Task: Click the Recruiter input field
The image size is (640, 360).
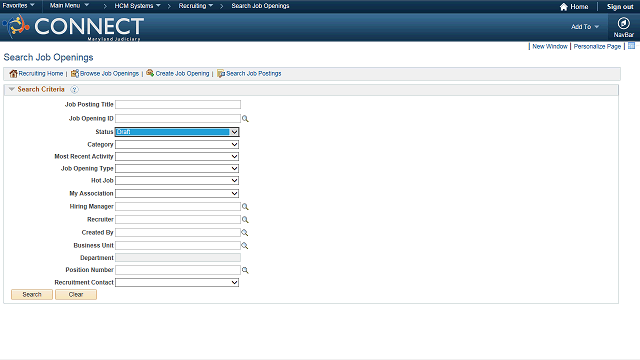Action: coord(178,220)
